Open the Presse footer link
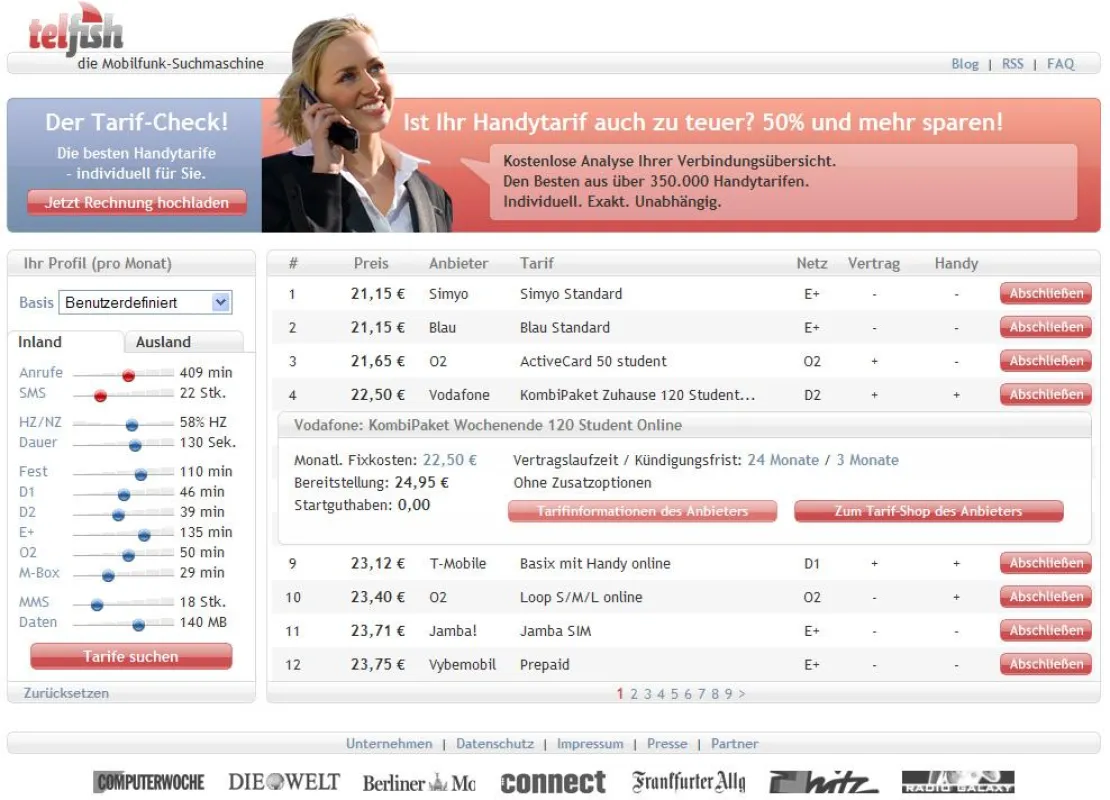This screenshot has width=1110, height=800. (x=667, y=743)
